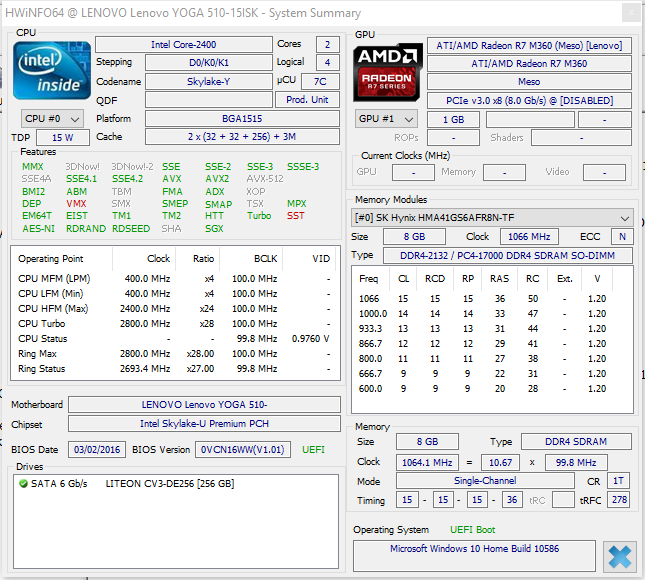Click the Microsoft Windows 10 Home build field

476,550
